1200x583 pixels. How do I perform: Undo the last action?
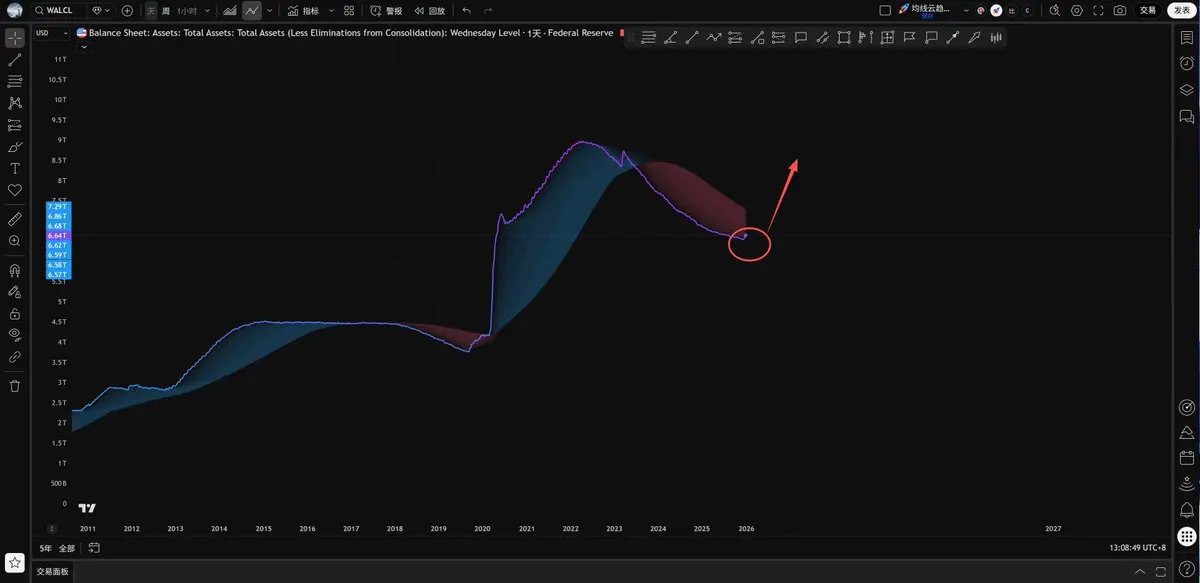tap(467, 10)
